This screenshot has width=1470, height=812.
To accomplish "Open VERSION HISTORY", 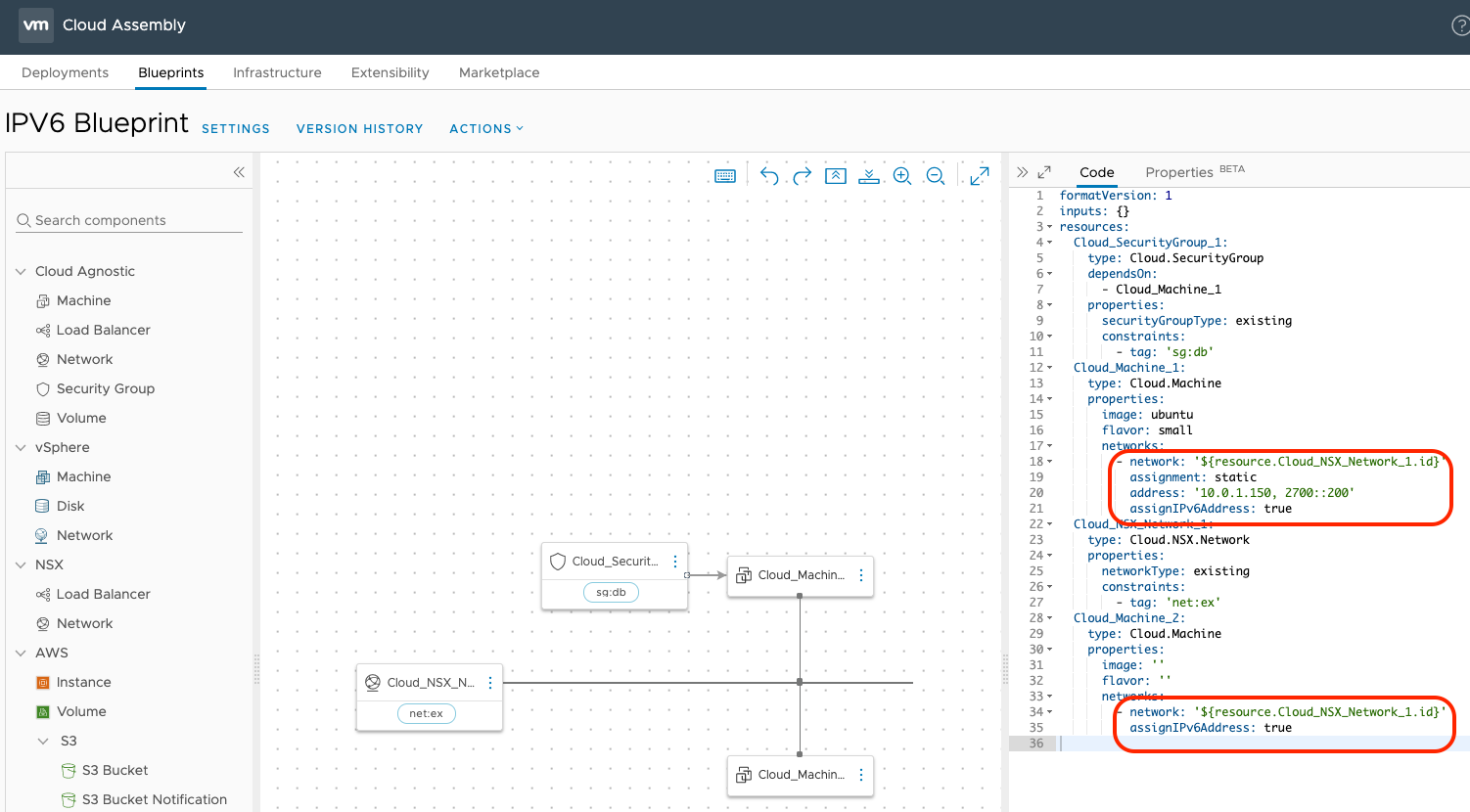I will [360, 128].
